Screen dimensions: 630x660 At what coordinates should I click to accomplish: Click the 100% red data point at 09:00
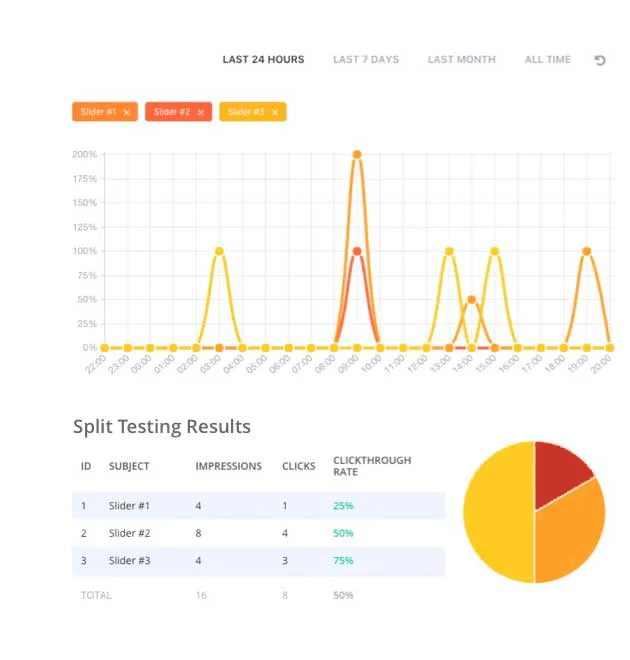pyautogui.click(x=357, y=251)
